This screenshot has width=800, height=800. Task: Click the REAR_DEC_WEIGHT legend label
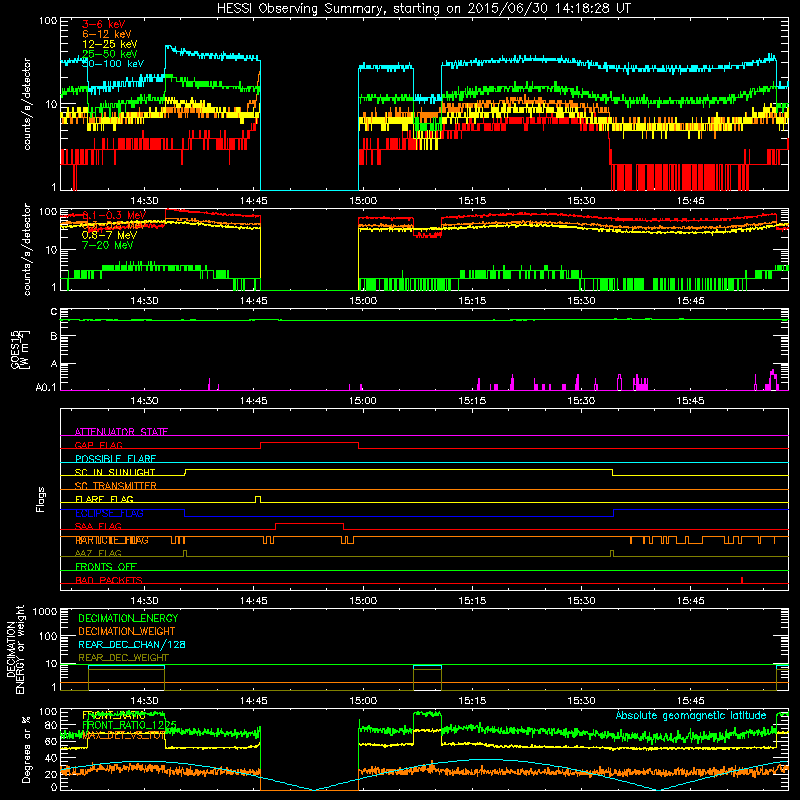coord(123,658)
